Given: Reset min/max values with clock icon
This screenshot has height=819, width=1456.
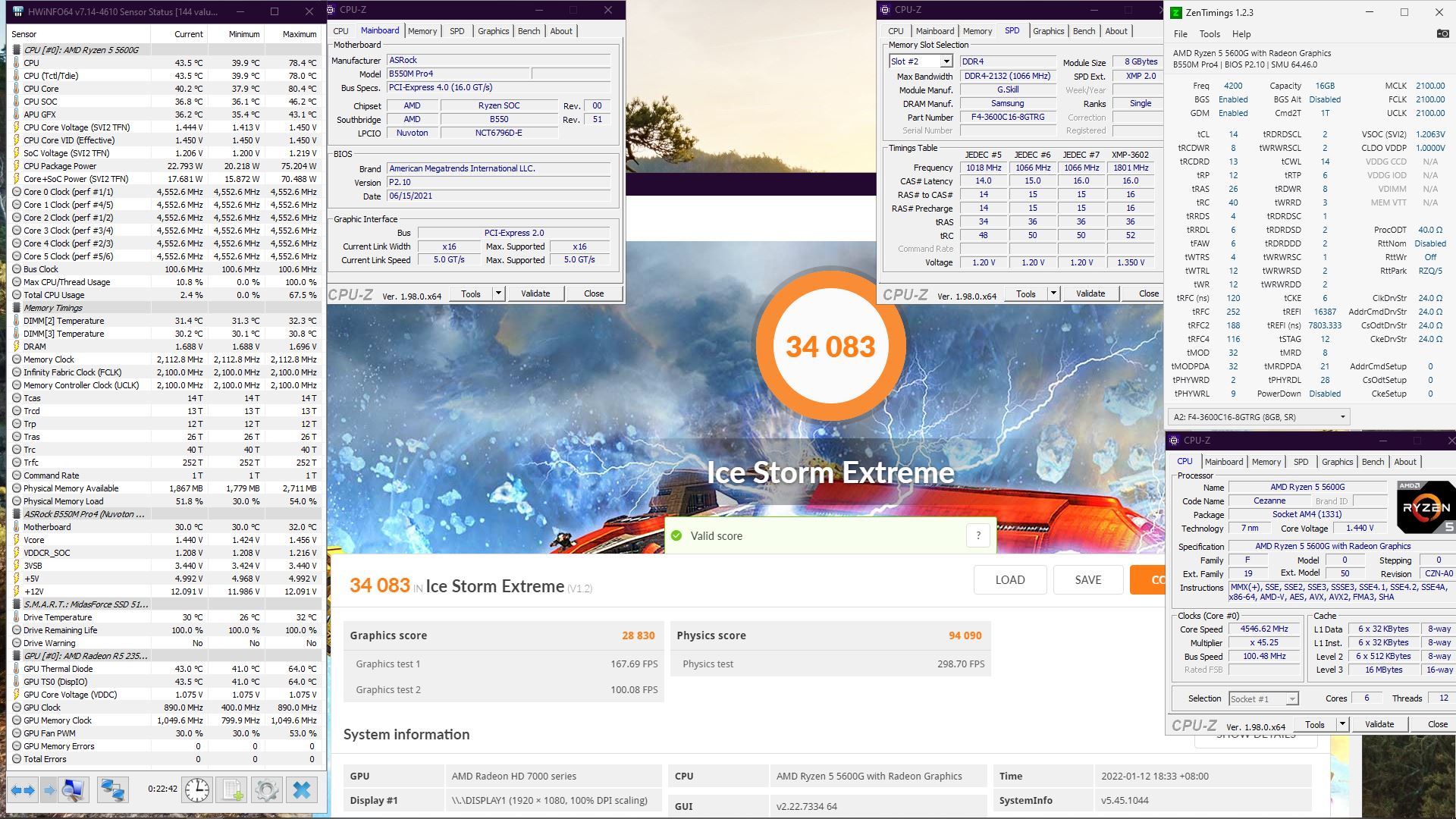Looking at the screenshot, I should (197, 790).
